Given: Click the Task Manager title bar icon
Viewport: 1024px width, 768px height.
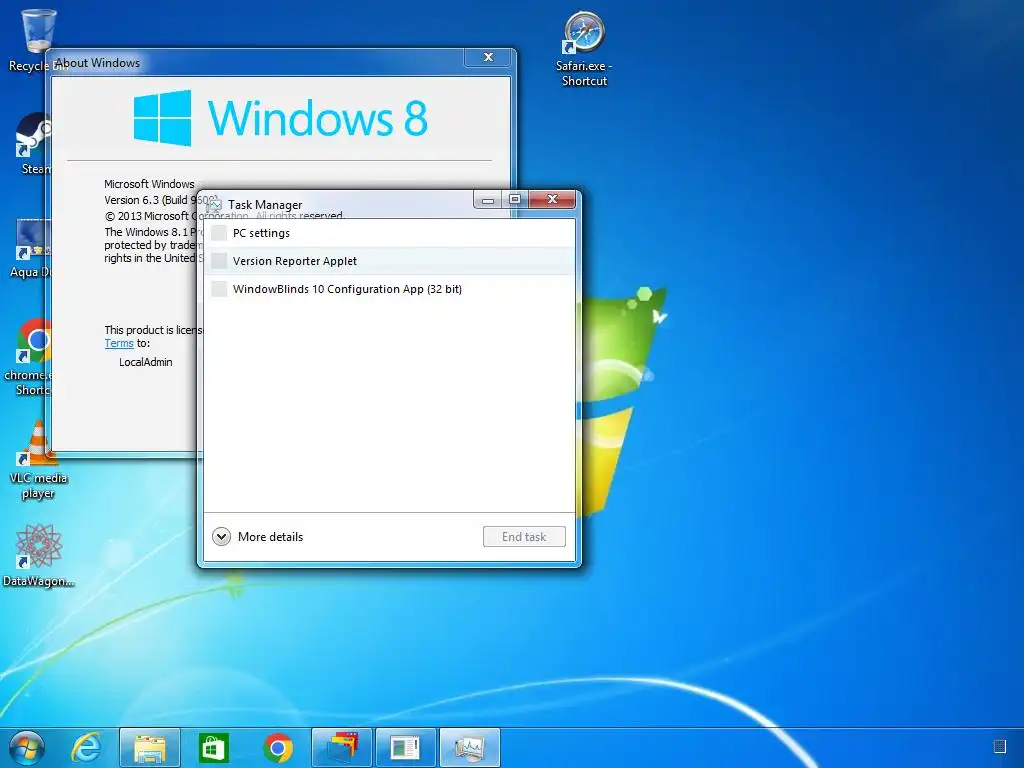Looking at the screenshot, I should (214, 204).
